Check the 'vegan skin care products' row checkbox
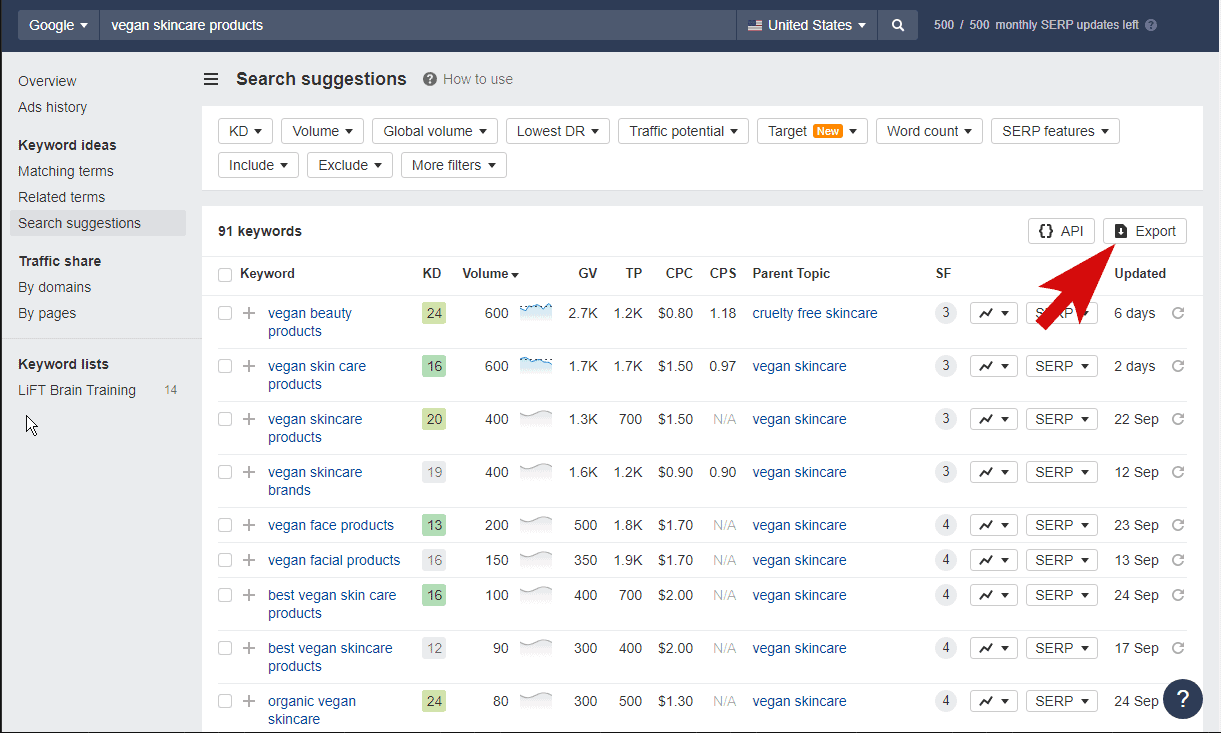This screenshot has height=733, width=1221. (x=225, y=366)
